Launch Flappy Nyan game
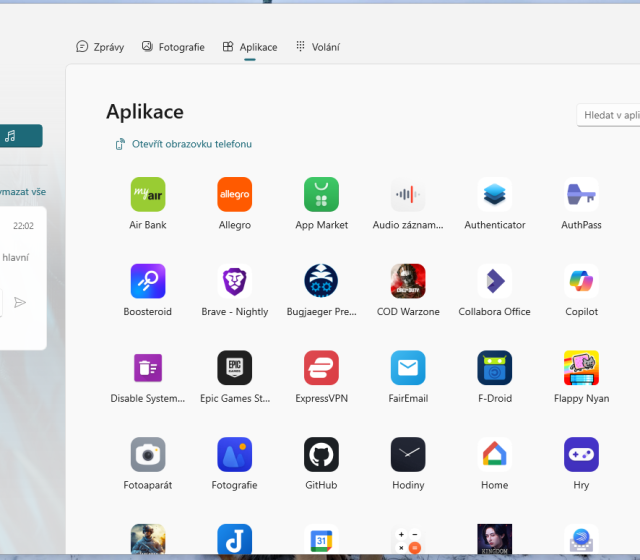The image size is (640, 560). tap(581, 368)
